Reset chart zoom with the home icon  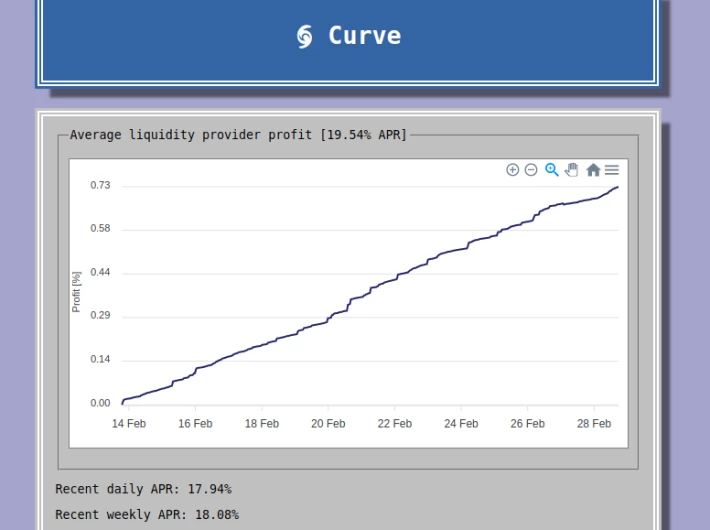[x=593, y=170]
